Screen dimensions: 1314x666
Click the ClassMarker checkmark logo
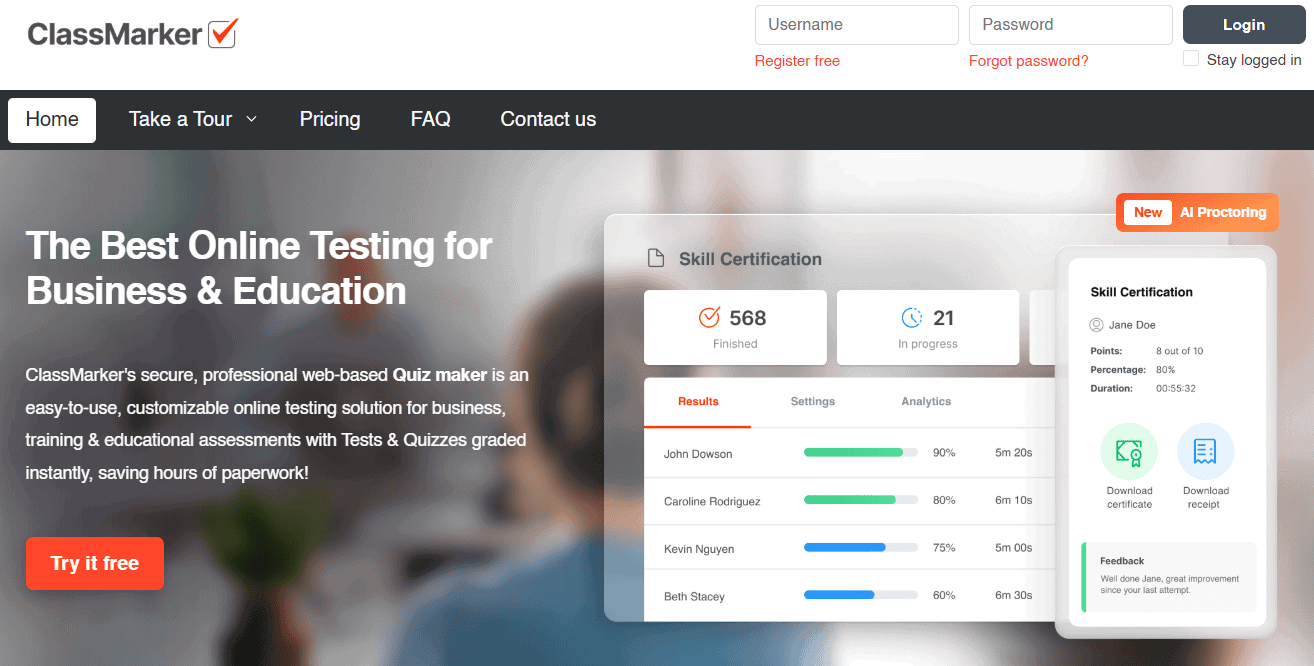[x=222, y=34]
